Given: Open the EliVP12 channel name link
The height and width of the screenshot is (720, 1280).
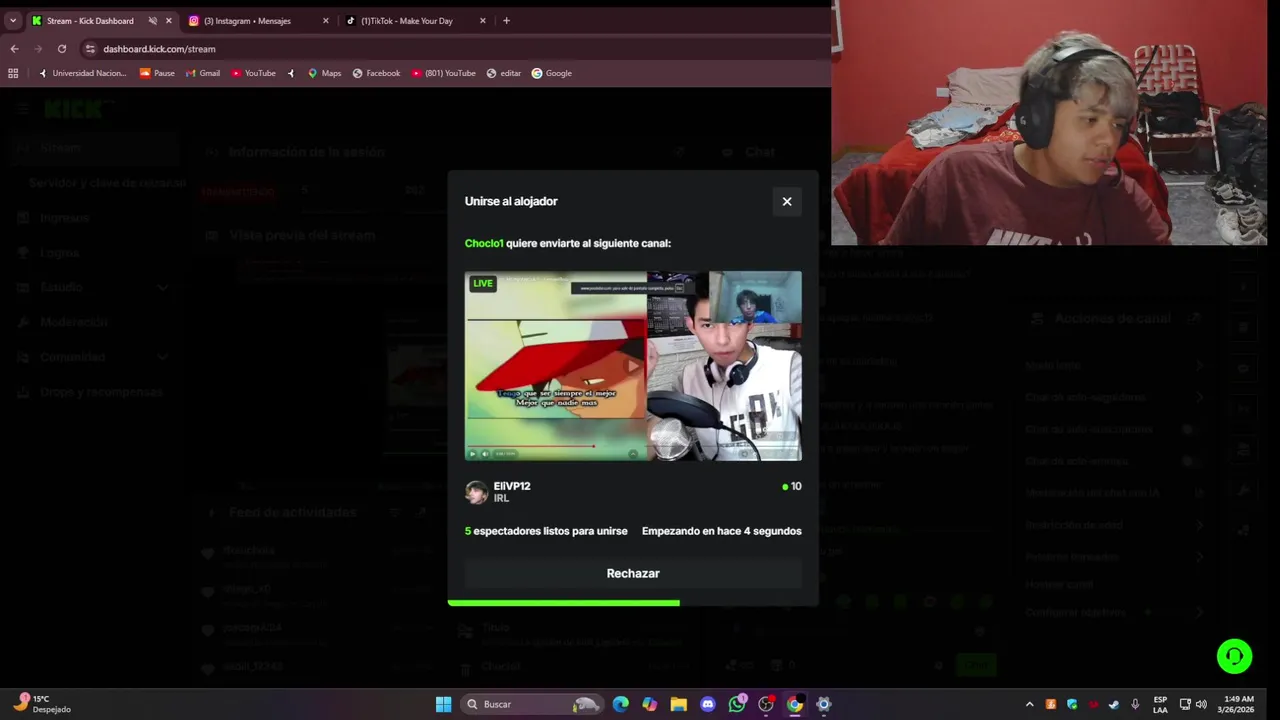Looking at the screenshot, I should pyautogui.click(x=512, y=486).
